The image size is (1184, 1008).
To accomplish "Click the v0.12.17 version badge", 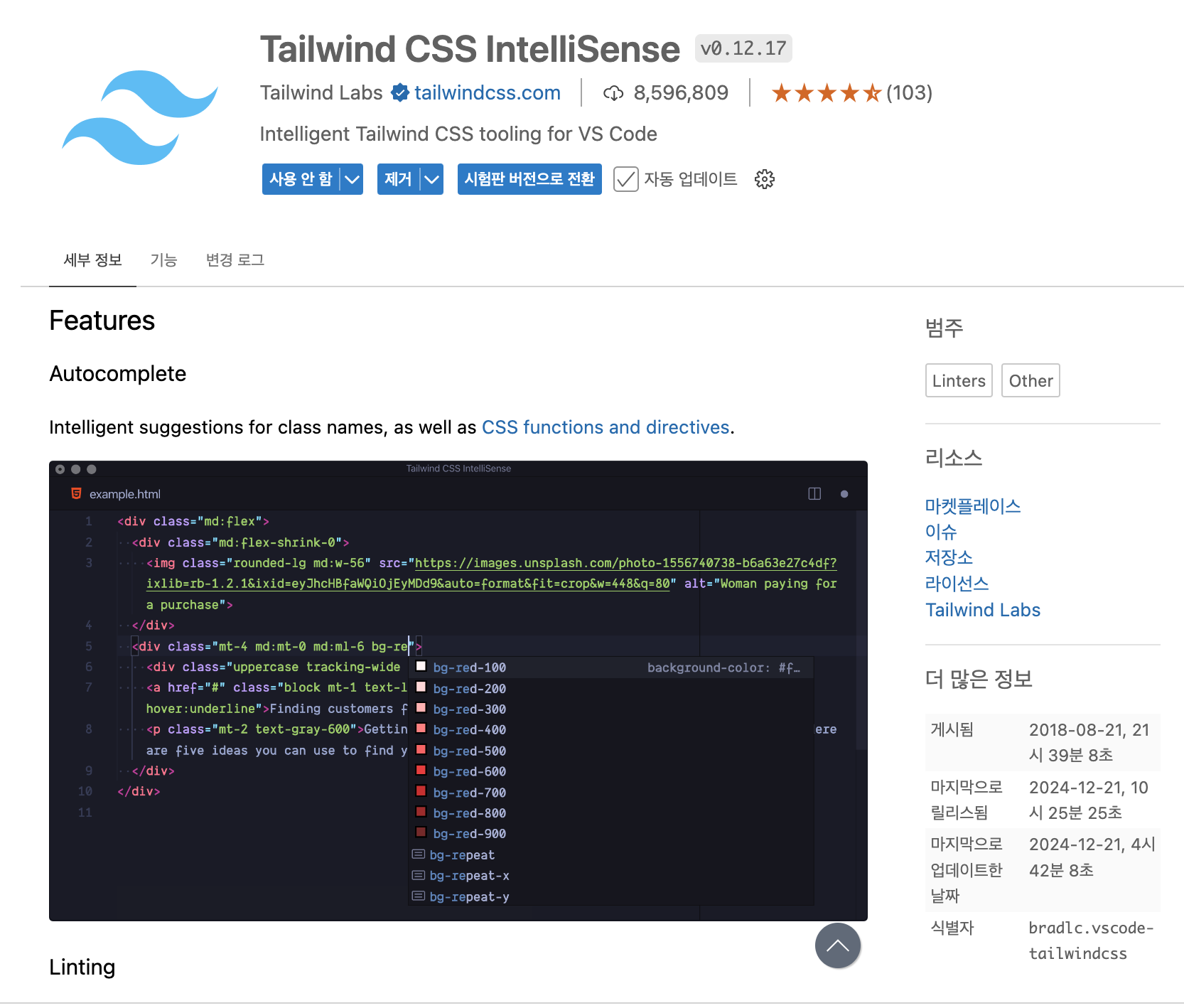I will click(743, 48).
